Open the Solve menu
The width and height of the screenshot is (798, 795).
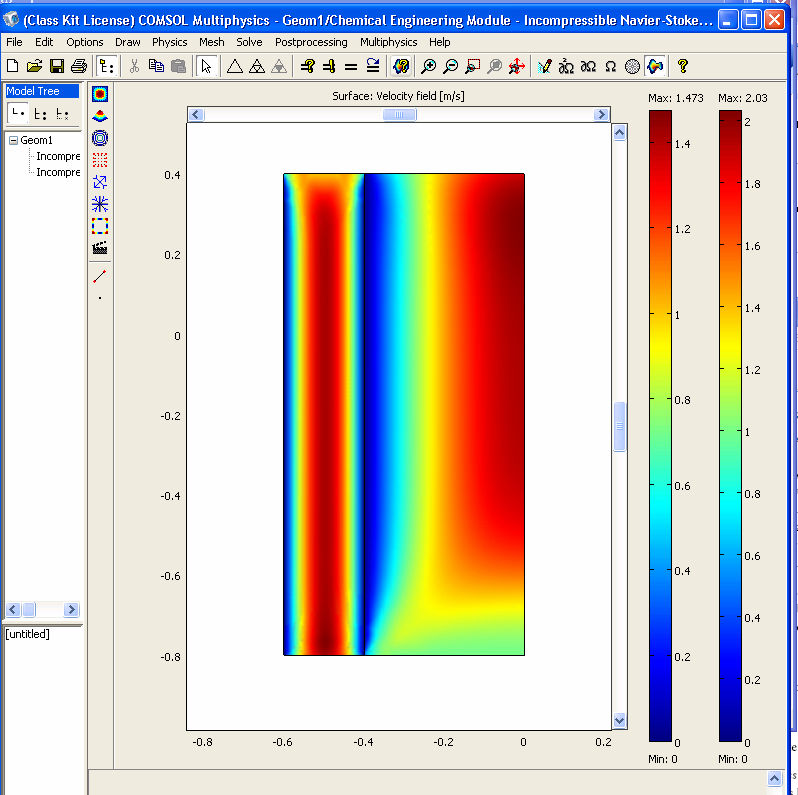coord(249,42)
